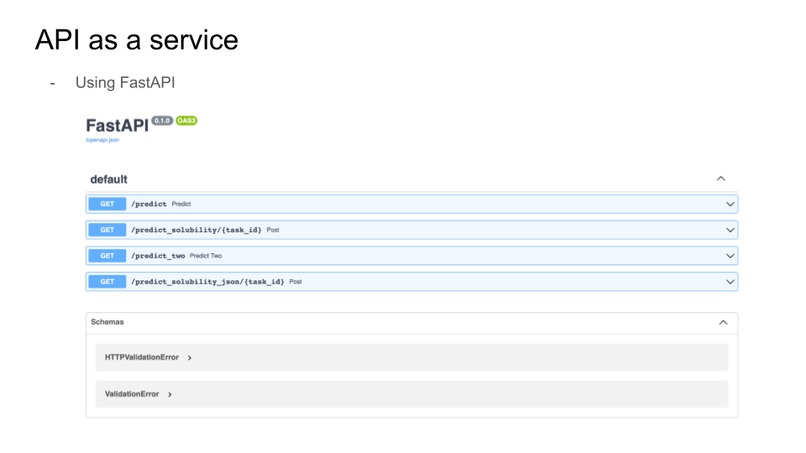Select the /predict_solubility/{task_id} path text
806x453 pixels.
(196, 230)
